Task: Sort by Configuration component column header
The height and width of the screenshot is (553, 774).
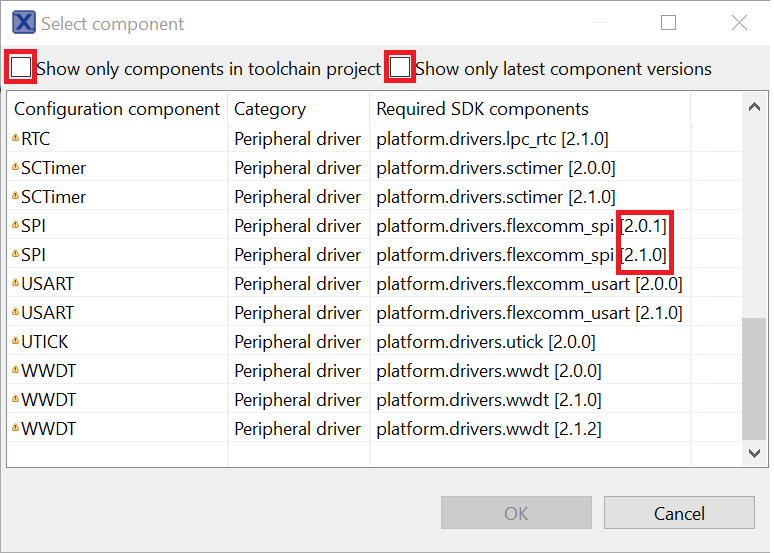Action: [117, 109]
